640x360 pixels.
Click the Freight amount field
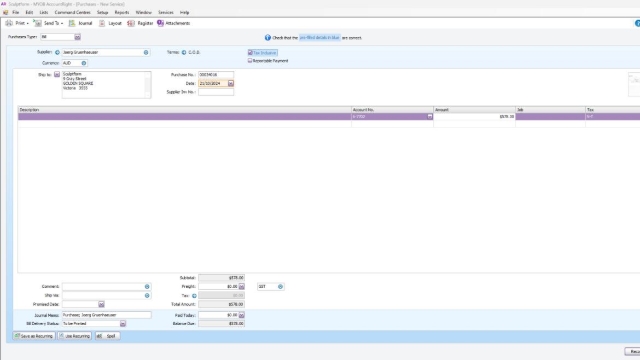point(218,287)
